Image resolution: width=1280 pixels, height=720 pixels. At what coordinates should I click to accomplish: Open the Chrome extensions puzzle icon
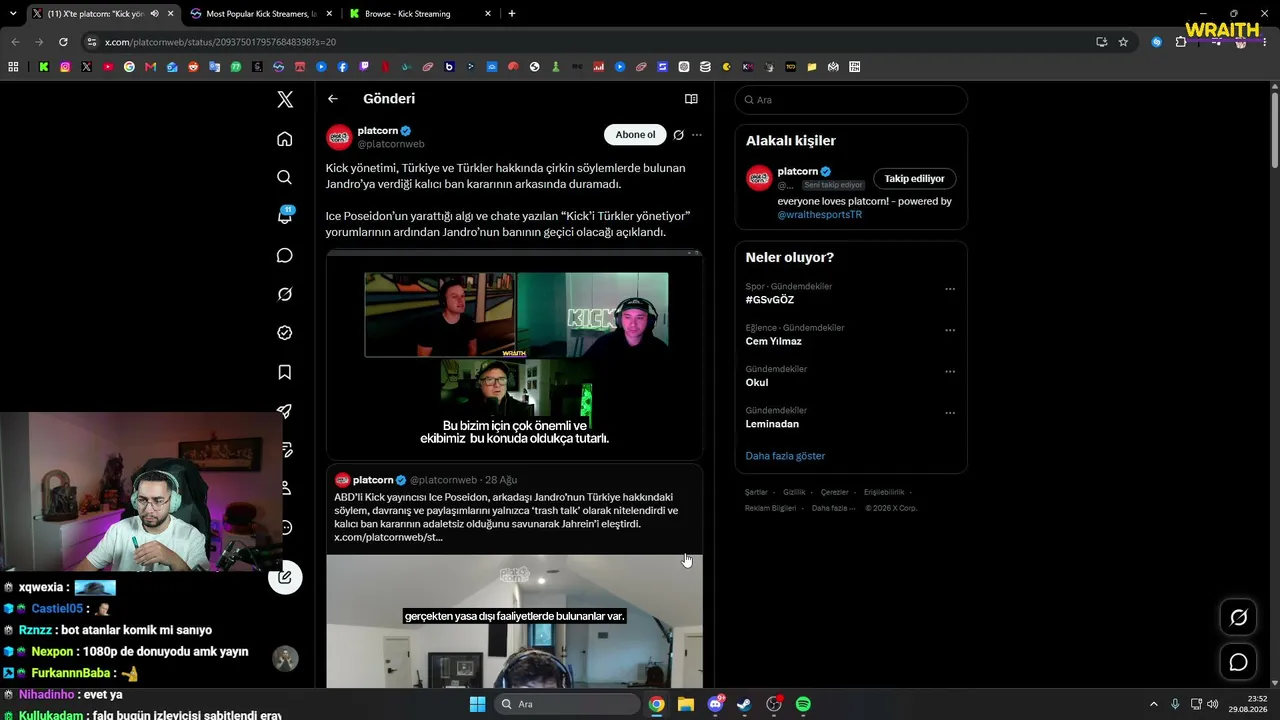1181,42
